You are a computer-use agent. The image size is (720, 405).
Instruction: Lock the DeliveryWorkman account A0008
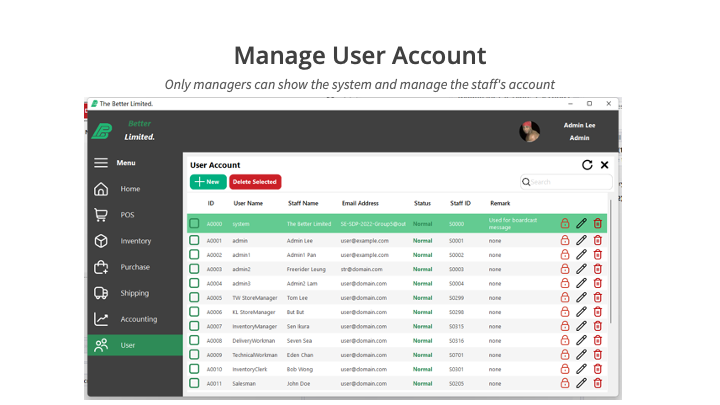click(x=565, y=340)
